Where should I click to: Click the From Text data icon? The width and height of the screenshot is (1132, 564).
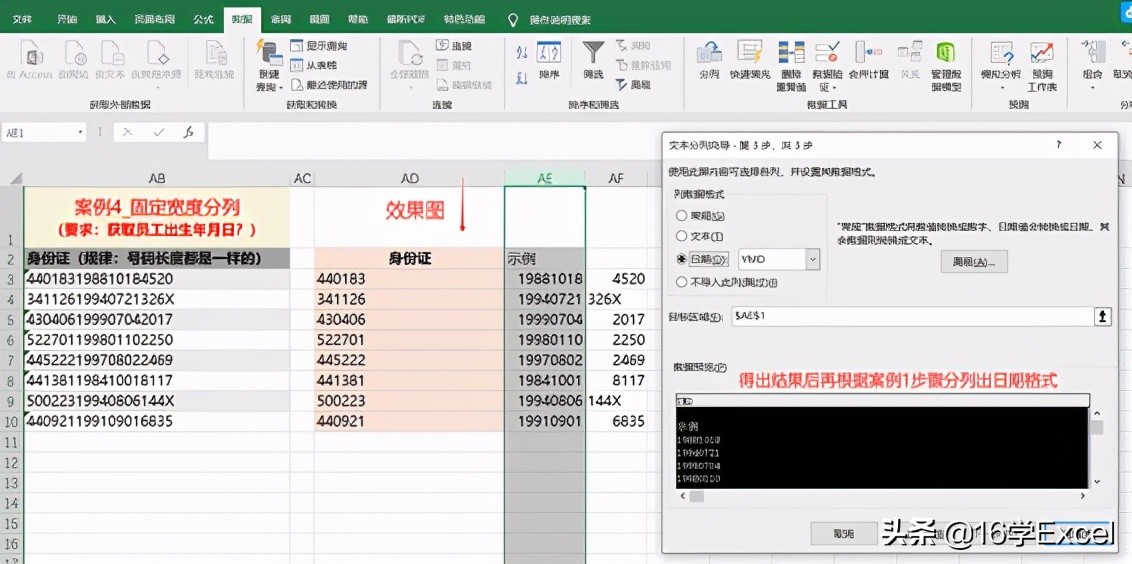click(x=111, y=53)
